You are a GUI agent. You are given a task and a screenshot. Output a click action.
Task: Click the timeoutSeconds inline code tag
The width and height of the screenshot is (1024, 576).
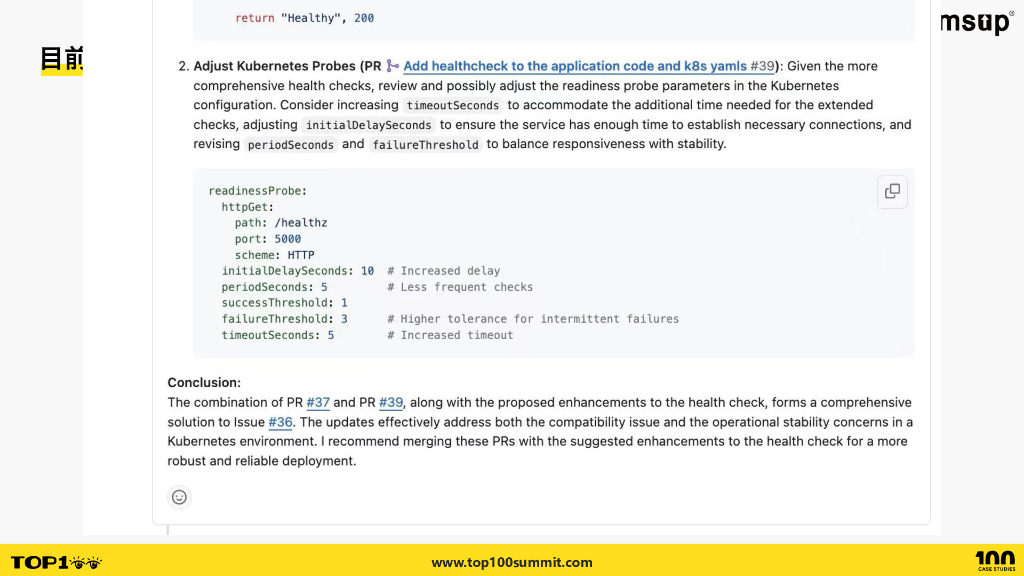452,105
